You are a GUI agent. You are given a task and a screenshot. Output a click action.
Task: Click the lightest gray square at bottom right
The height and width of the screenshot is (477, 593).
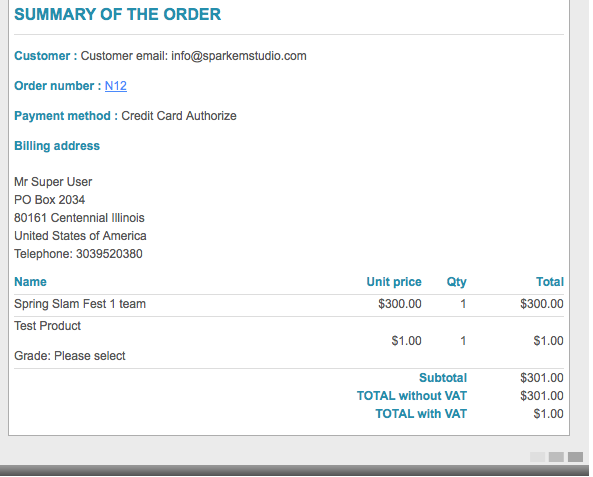click(537, 457)
